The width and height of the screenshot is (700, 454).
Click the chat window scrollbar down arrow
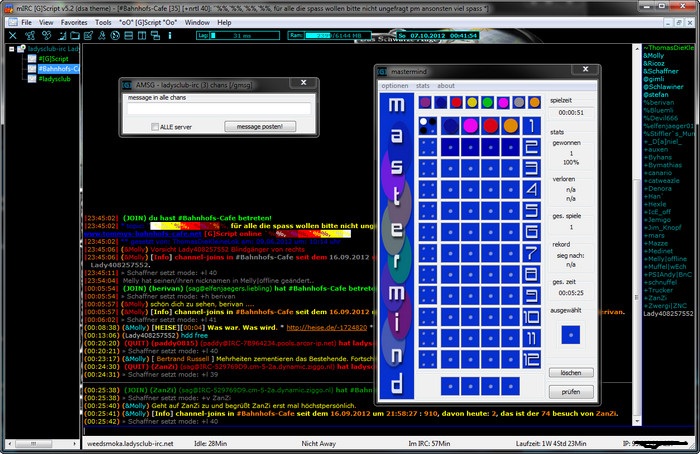[x=637, y=421]
